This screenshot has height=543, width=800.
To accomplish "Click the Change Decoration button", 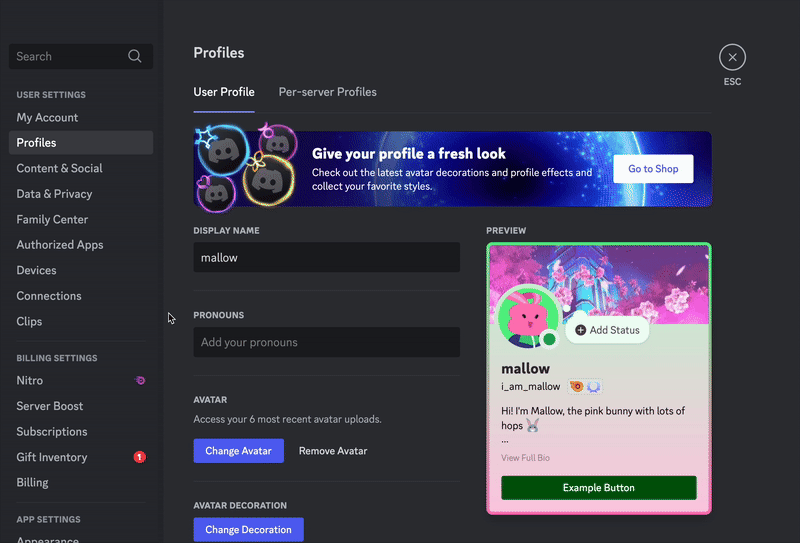I will pos(248,529).
